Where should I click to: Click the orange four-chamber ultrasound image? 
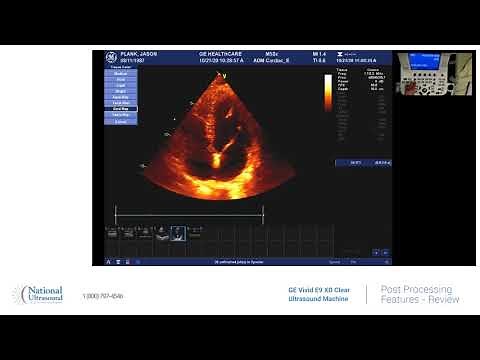click(218, 138)
